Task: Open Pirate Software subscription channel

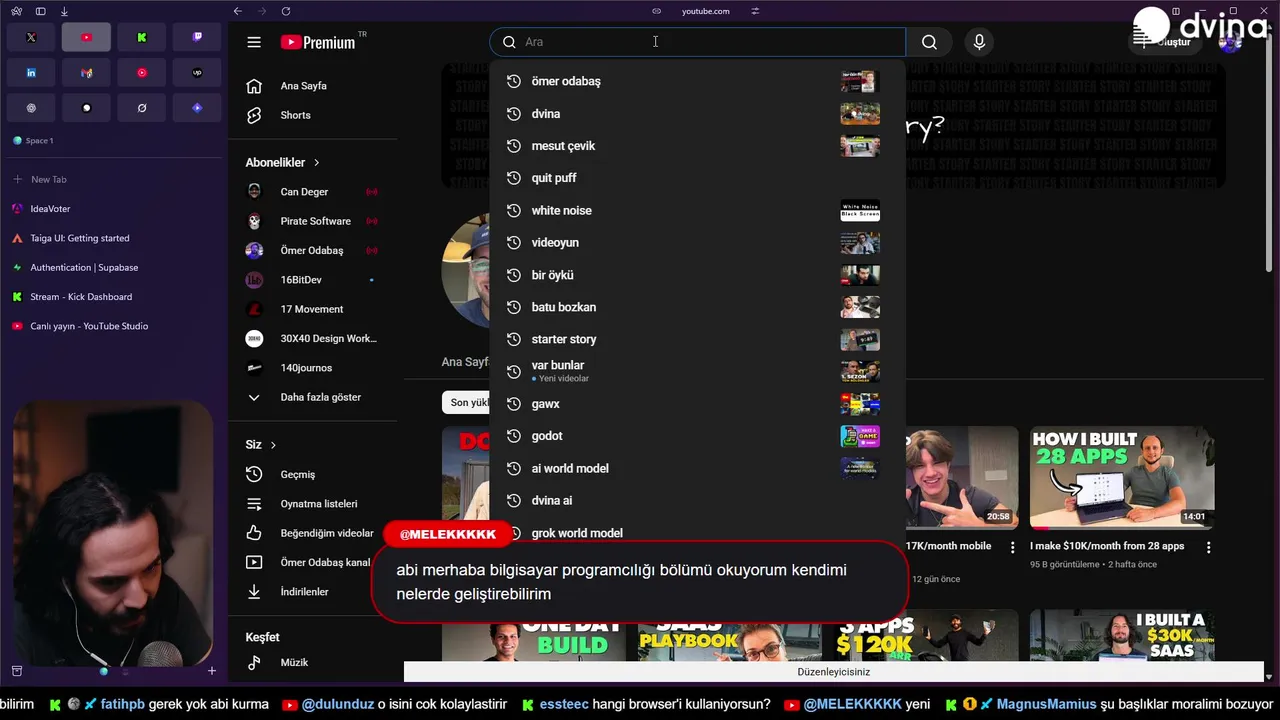Action: coord(313,221)
